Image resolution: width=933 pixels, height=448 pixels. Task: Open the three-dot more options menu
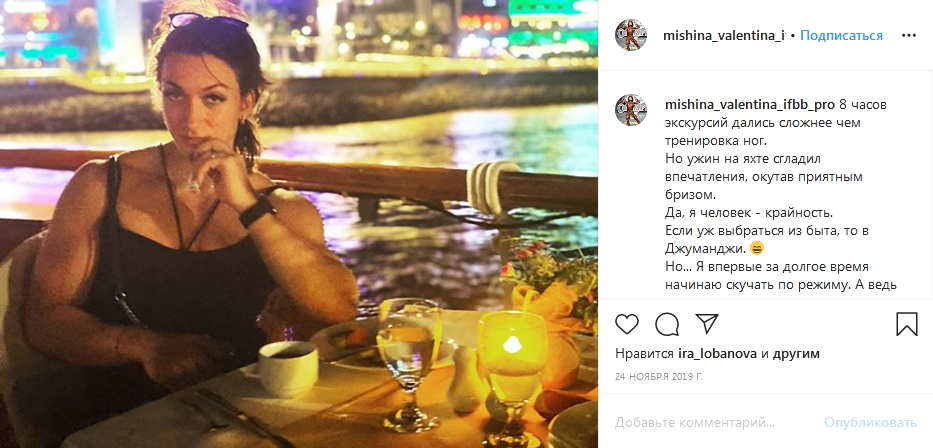[908, 35]
